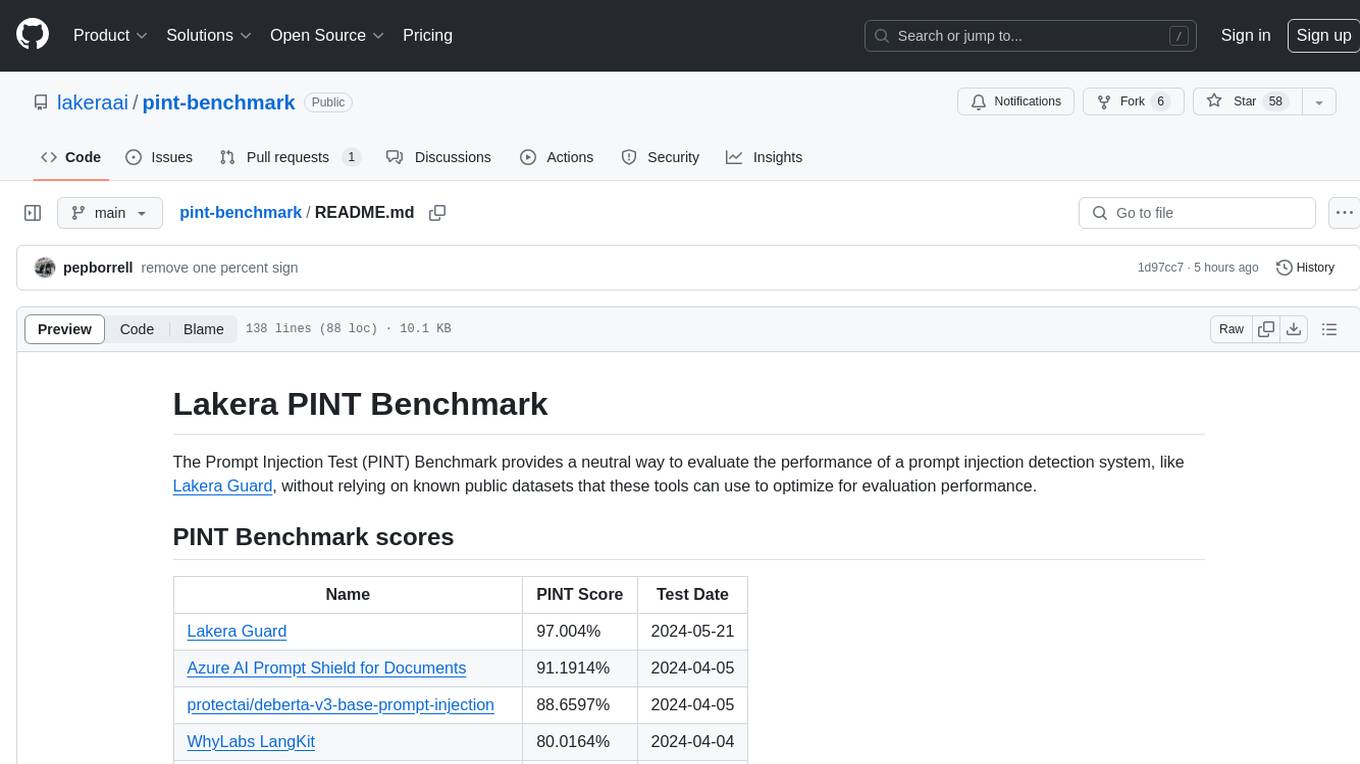Expand the Solutions menu

[x=209, y=35]
